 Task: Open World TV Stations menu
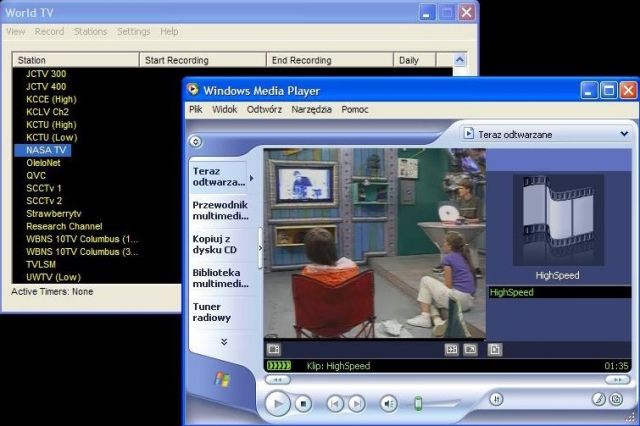91,31
